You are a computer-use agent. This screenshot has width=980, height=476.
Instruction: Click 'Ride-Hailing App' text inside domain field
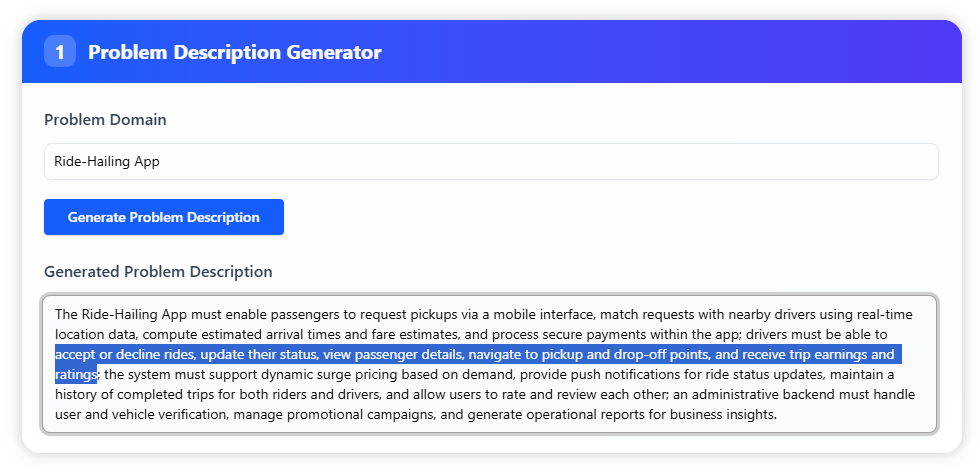coord(107,161)
